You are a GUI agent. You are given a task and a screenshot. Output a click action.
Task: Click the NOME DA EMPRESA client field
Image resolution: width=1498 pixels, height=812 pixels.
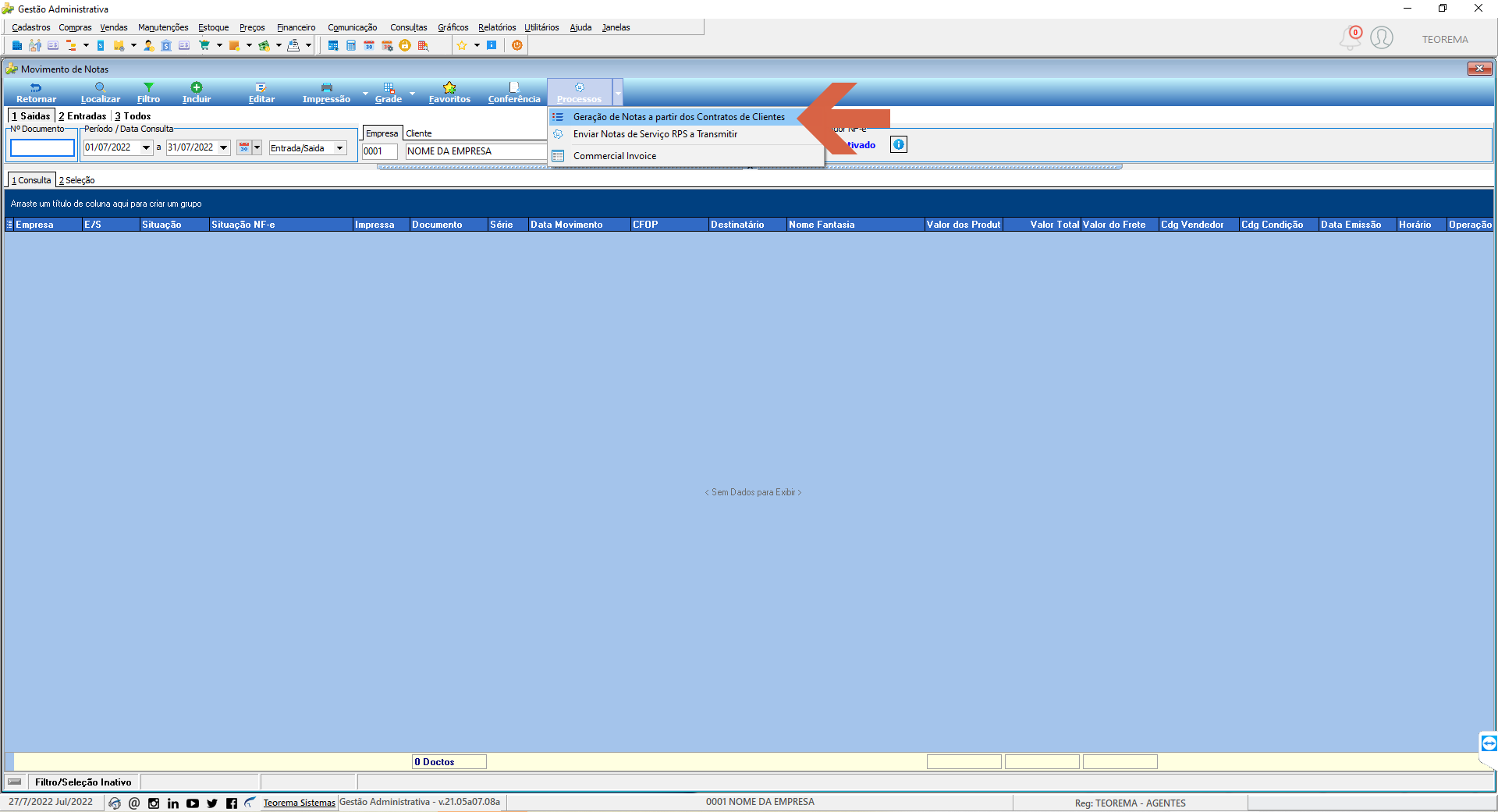pos(476,151)
